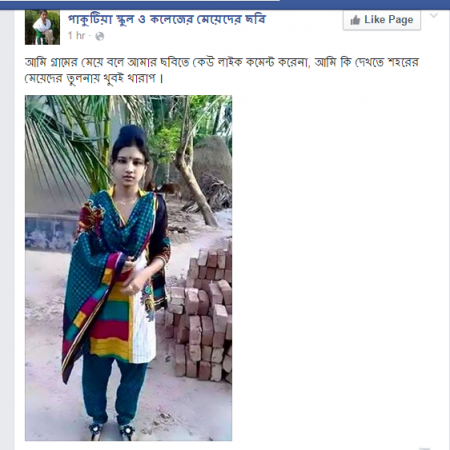Select the Bengali post caption text
The height and width of the screenshot is (450, 450).
point(222,70)
